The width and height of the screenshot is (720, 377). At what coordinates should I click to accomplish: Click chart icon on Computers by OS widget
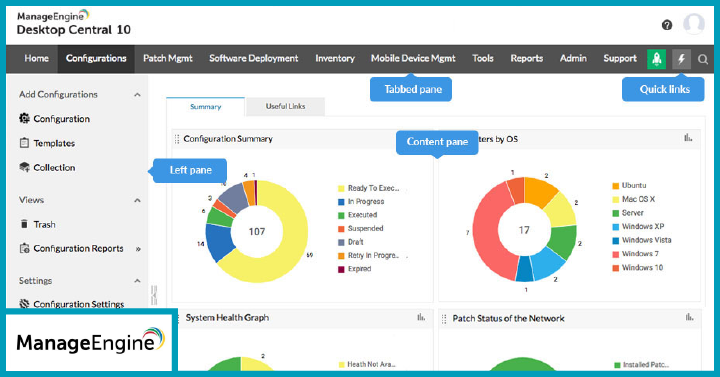688,138
